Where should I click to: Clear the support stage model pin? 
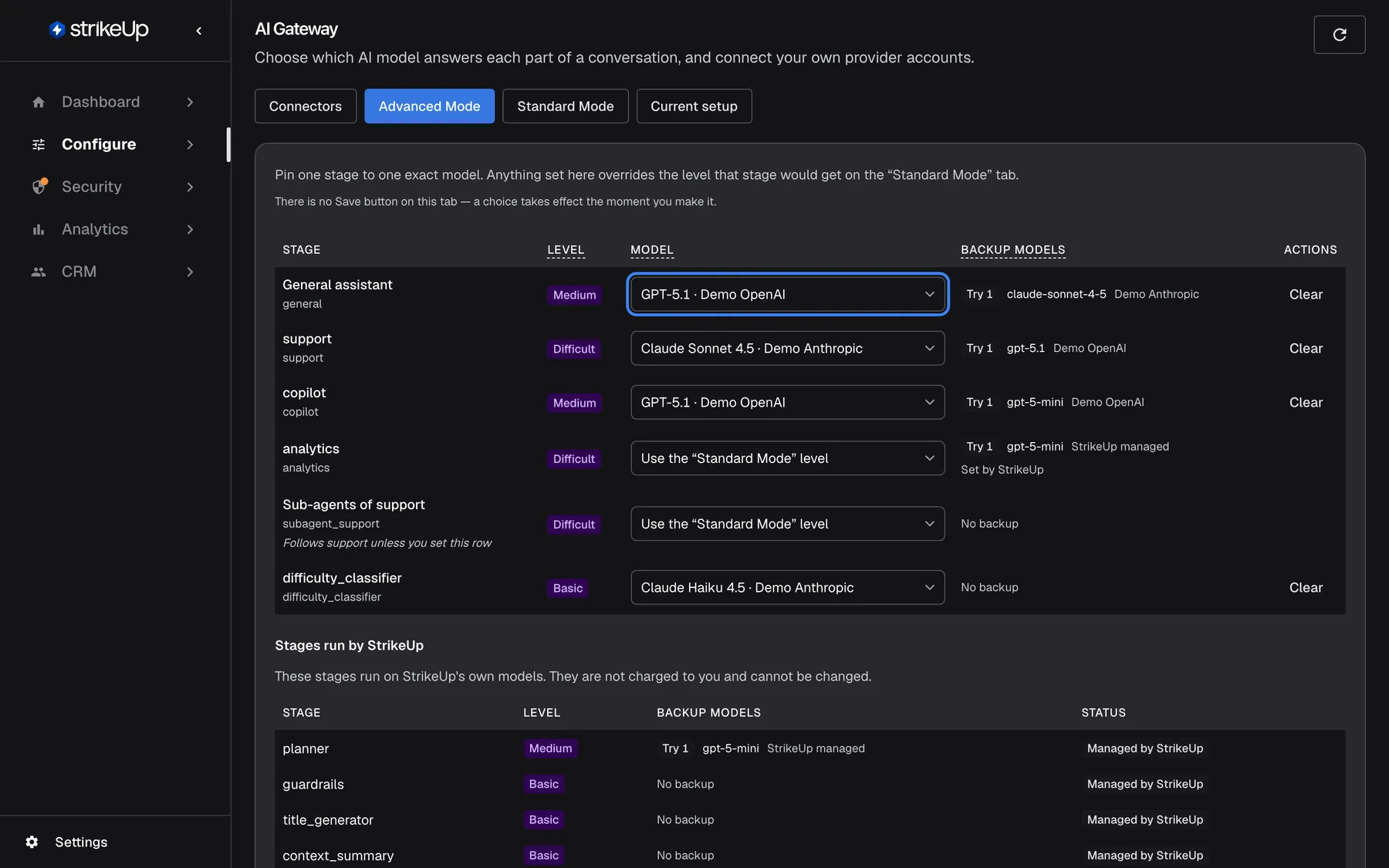pos(1306,348)
